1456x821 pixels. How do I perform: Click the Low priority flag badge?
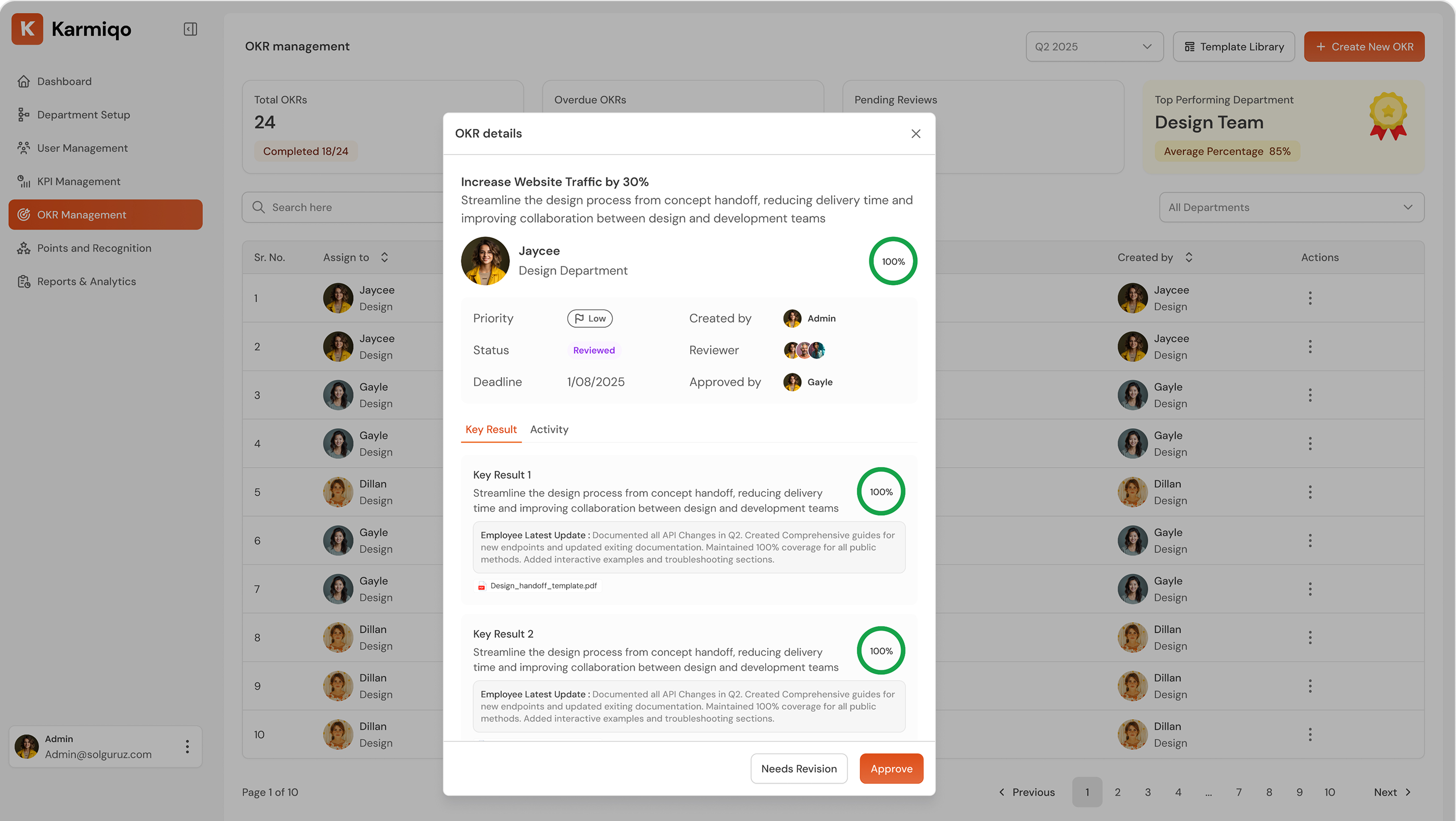coord(589,319)
